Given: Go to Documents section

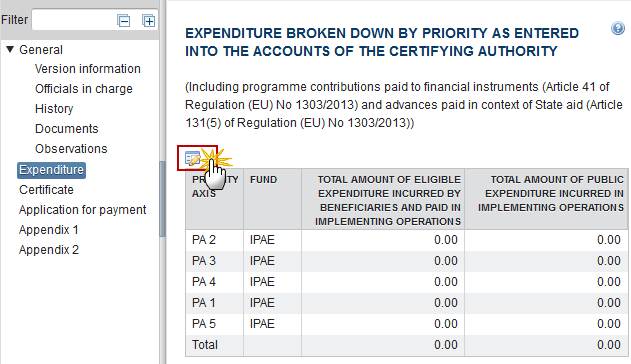Looking at the screenshot, I should 66,129.
